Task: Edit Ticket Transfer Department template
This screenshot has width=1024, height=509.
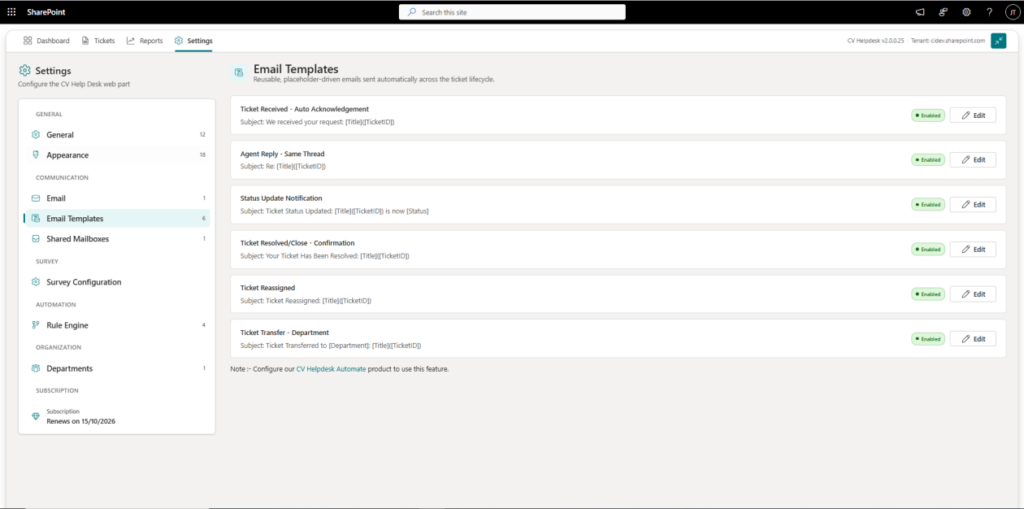Action: coord(973,338)
